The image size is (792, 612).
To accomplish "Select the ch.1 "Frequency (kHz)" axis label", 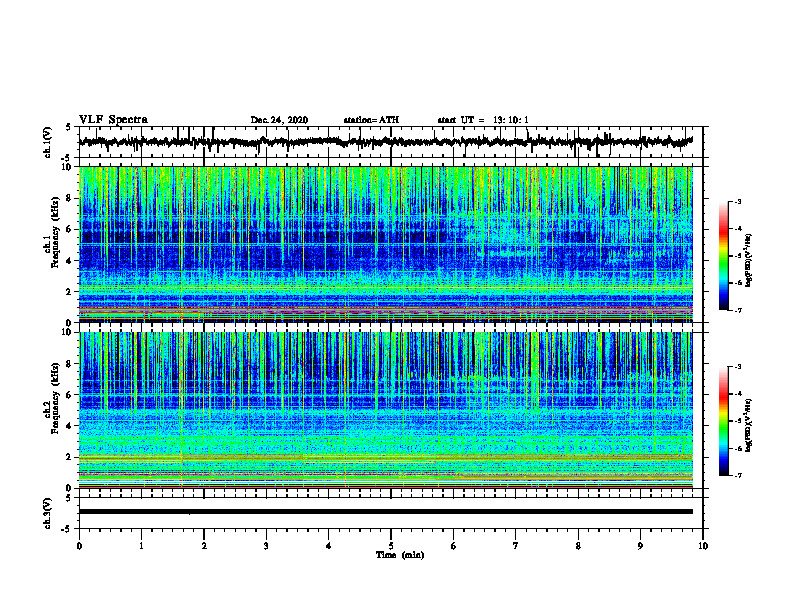I will click(55, 232).
